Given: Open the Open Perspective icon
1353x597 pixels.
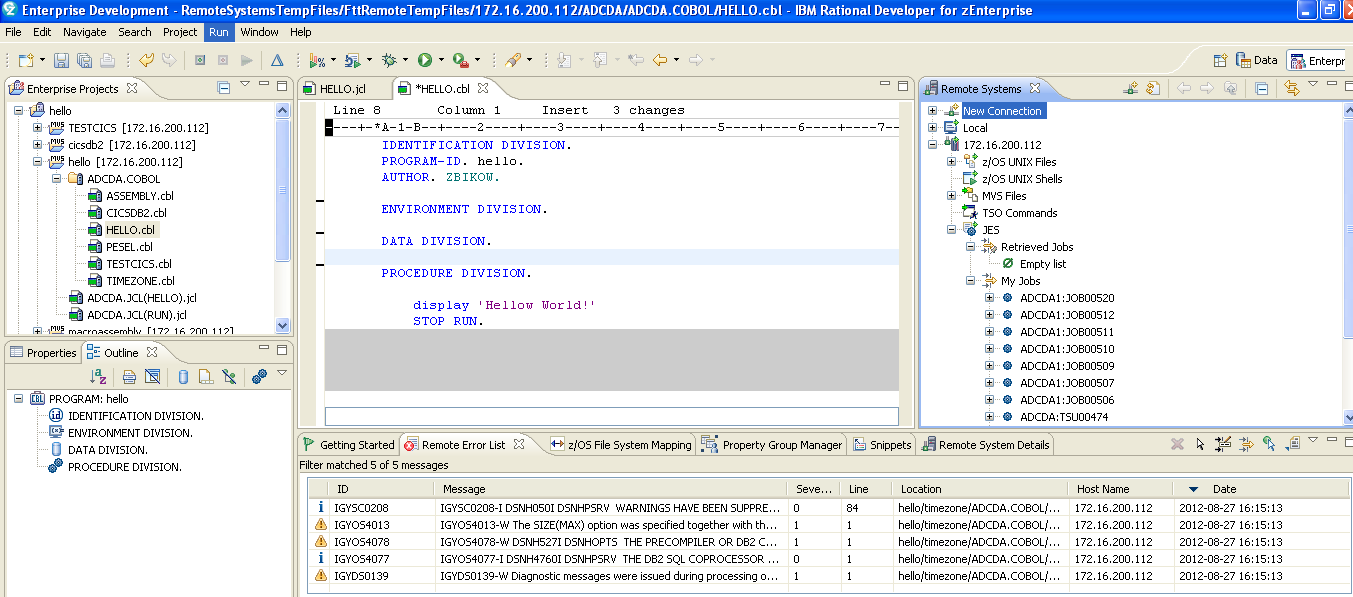Looking at the screenshot, I should coord(1220,60).
